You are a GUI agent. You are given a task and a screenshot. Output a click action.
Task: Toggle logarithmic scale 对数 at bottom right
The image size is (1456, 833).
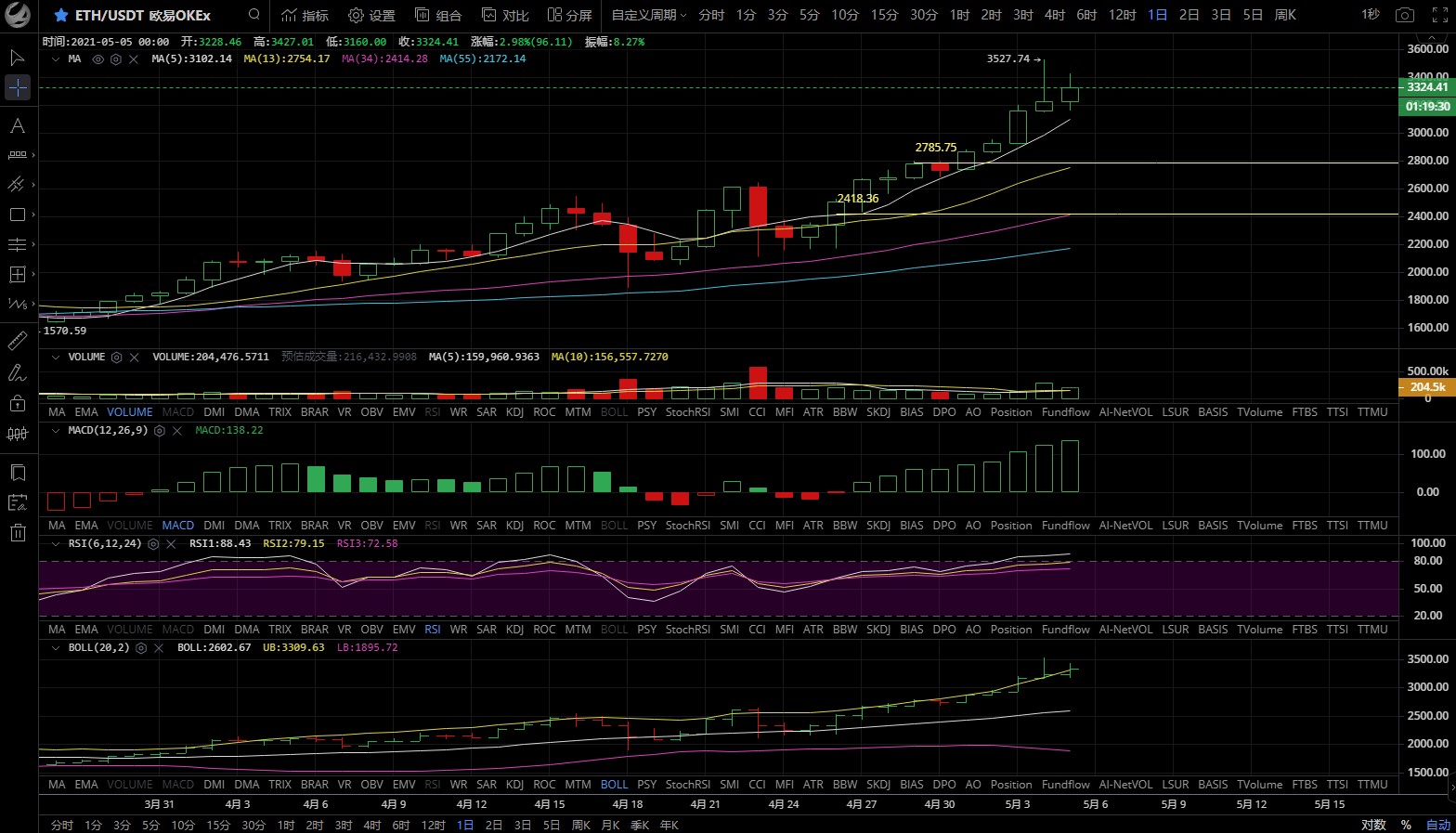(x=1373, y=825)
